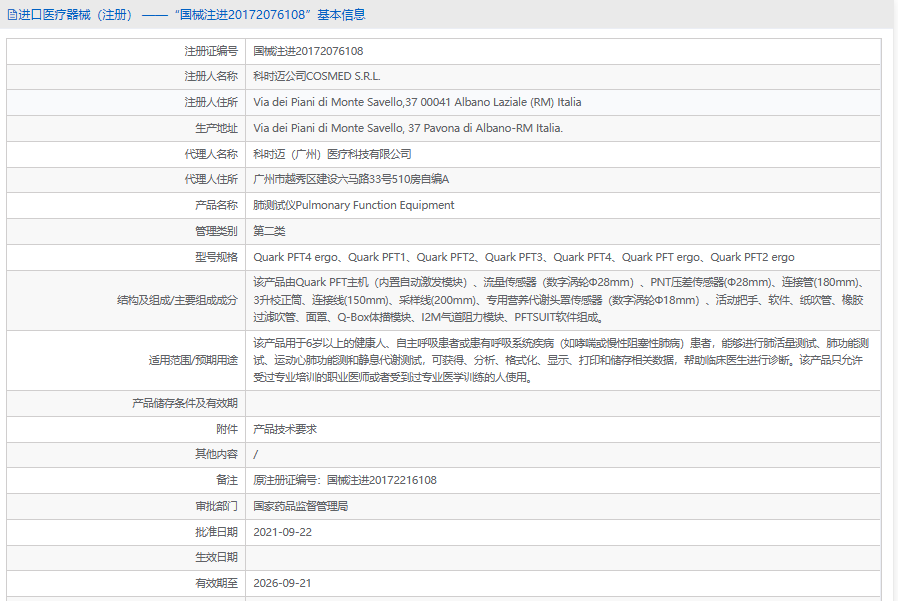The width and height of the screenshot is (898, 601).
Task: Select product name Pulmonary Function Equipment
Action: click(353, 205)
